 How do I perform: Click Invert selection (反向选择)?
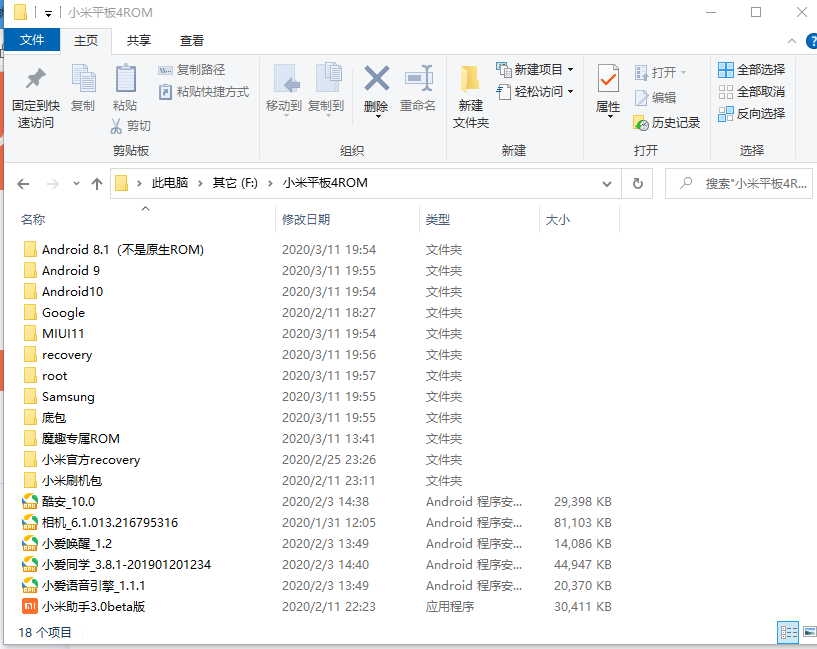pyautogui.click(x=751, y=114)
